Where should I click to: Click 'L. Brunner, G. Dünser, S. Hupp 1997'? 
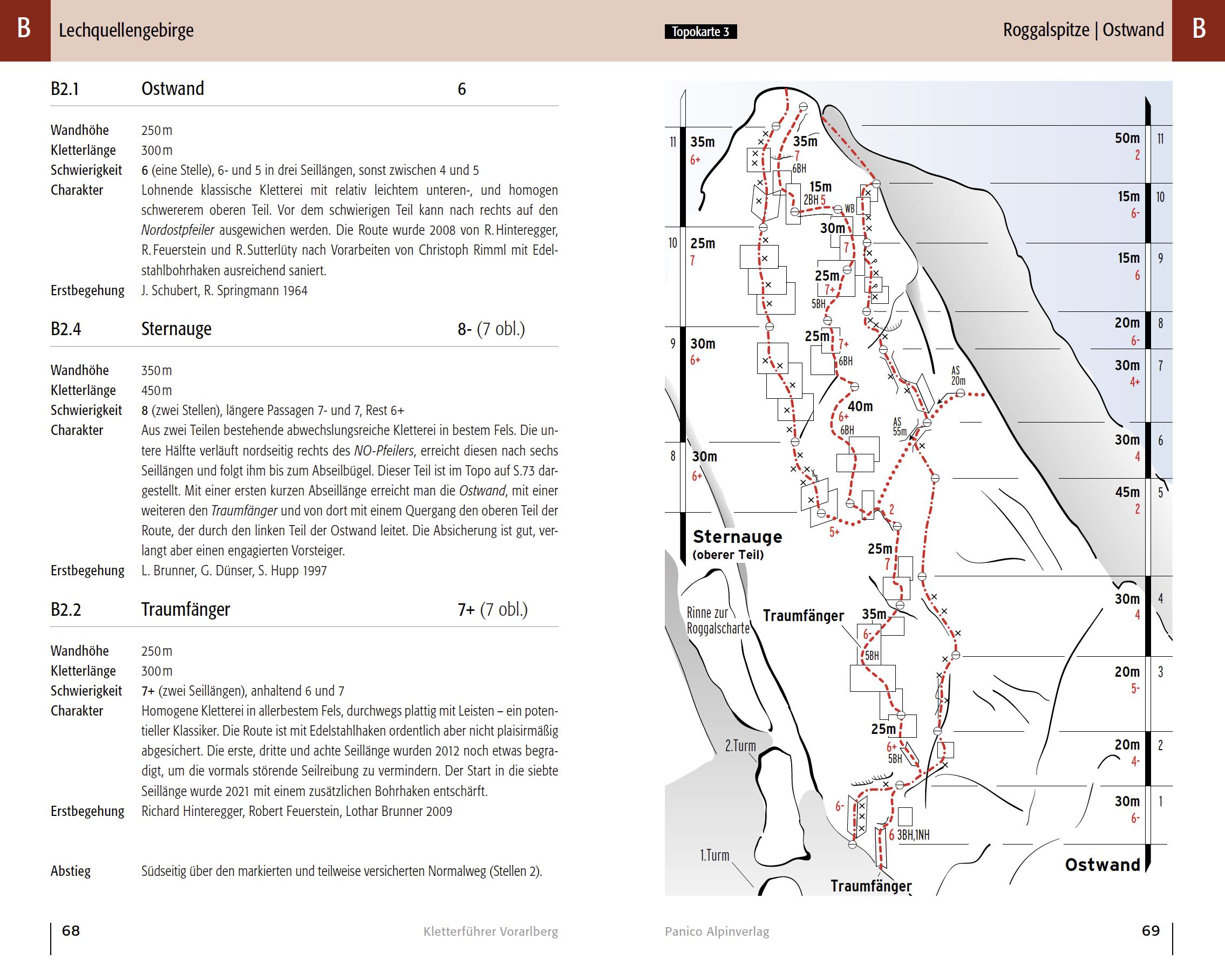pyautogui.click(x=234, y=571)
